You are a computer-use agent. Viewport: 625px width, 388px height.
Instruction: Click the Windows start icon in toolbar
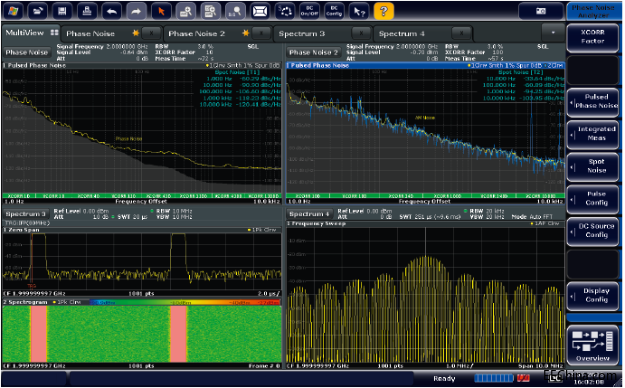point(13,11)
